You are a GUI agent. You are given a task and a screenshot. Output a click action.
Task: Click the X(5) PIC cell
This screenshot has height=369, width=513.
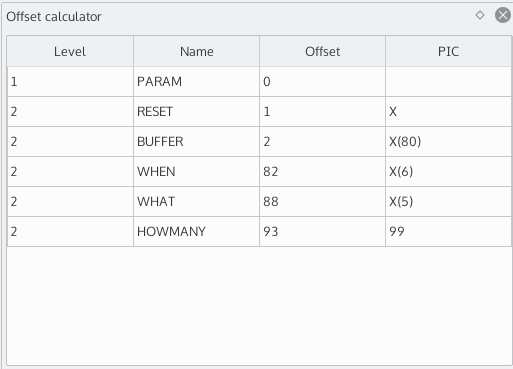(448, 202)
